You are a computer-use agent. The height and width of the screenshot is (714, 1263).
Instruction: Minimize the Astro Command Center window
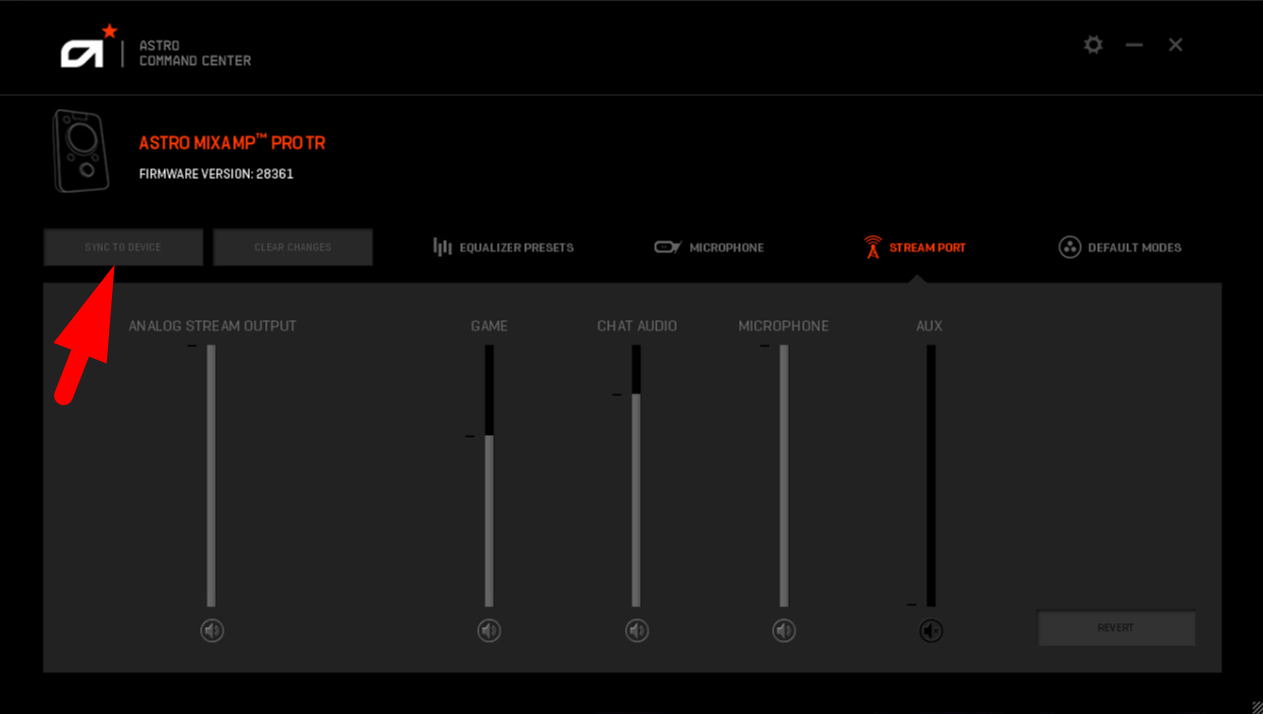point(1134,45)
